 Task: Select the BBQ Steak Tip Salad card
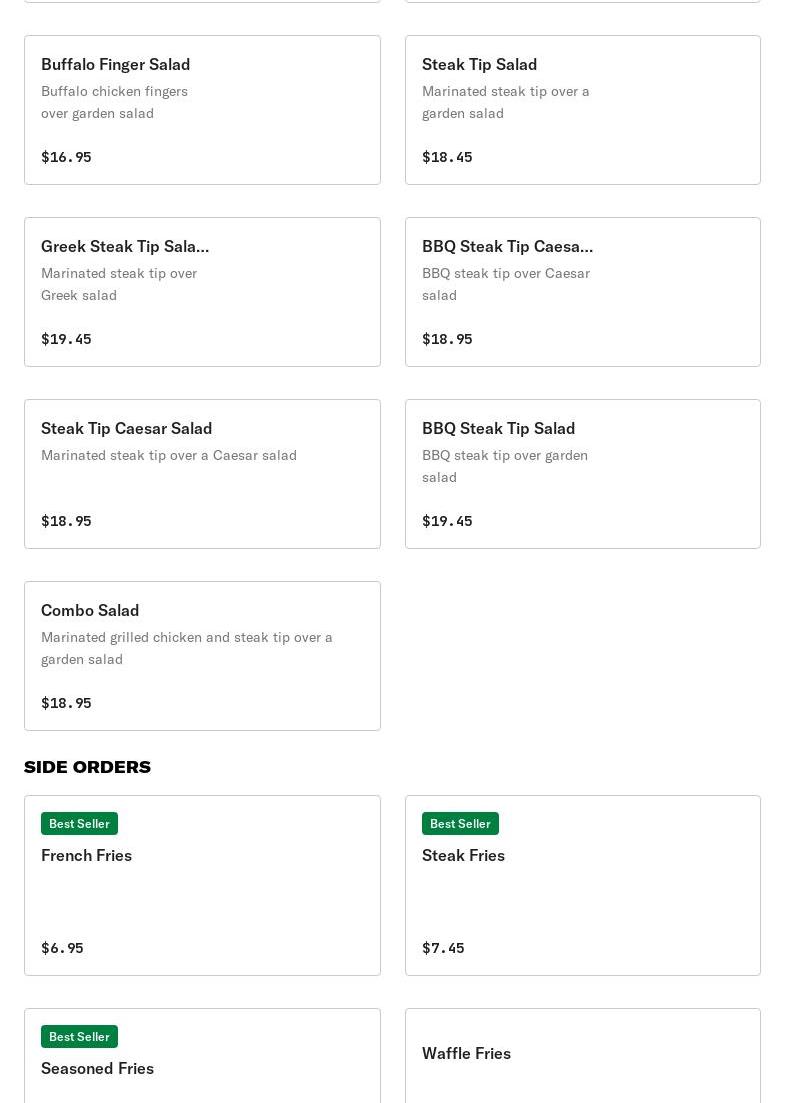coord(582,474)
